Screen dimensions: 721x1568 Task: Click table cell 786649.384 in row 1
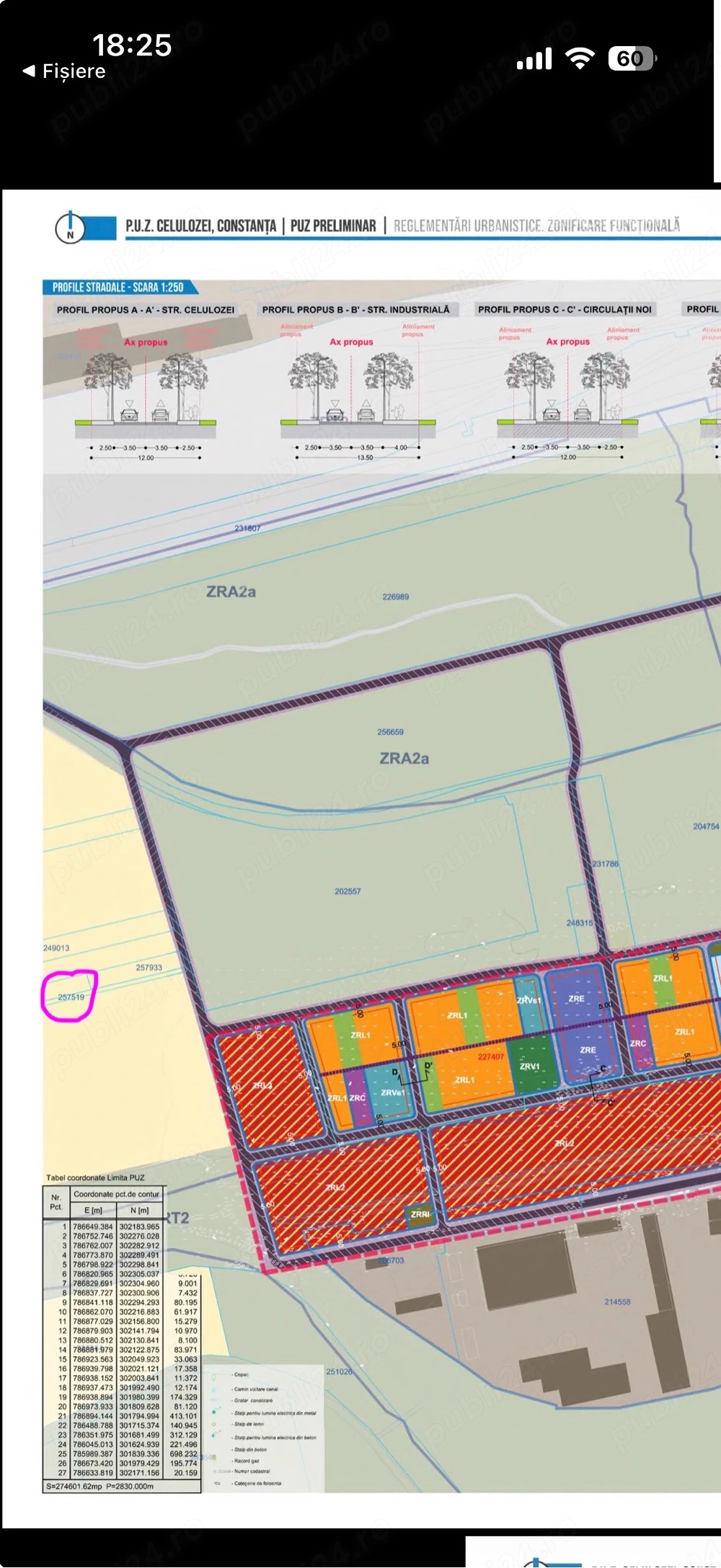point(93,1226)
